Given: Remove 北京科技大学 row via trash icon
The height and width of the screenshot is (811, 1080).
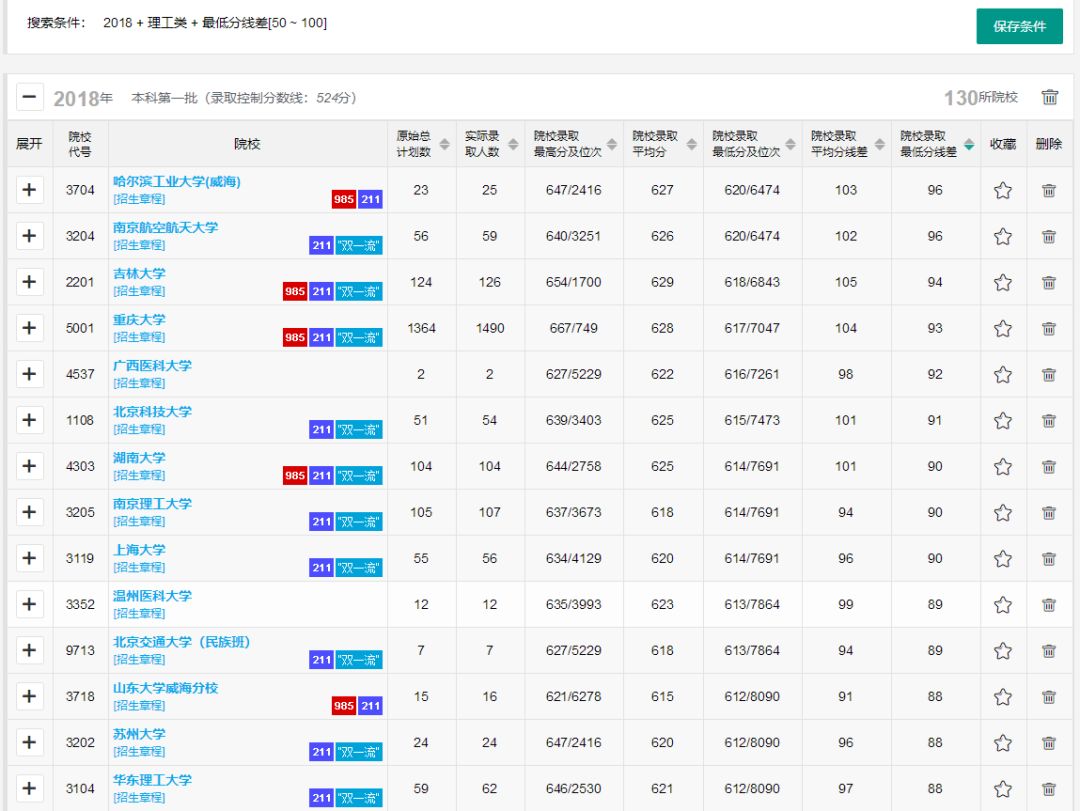Looking at the screenshot, I should click(1049, 420).
